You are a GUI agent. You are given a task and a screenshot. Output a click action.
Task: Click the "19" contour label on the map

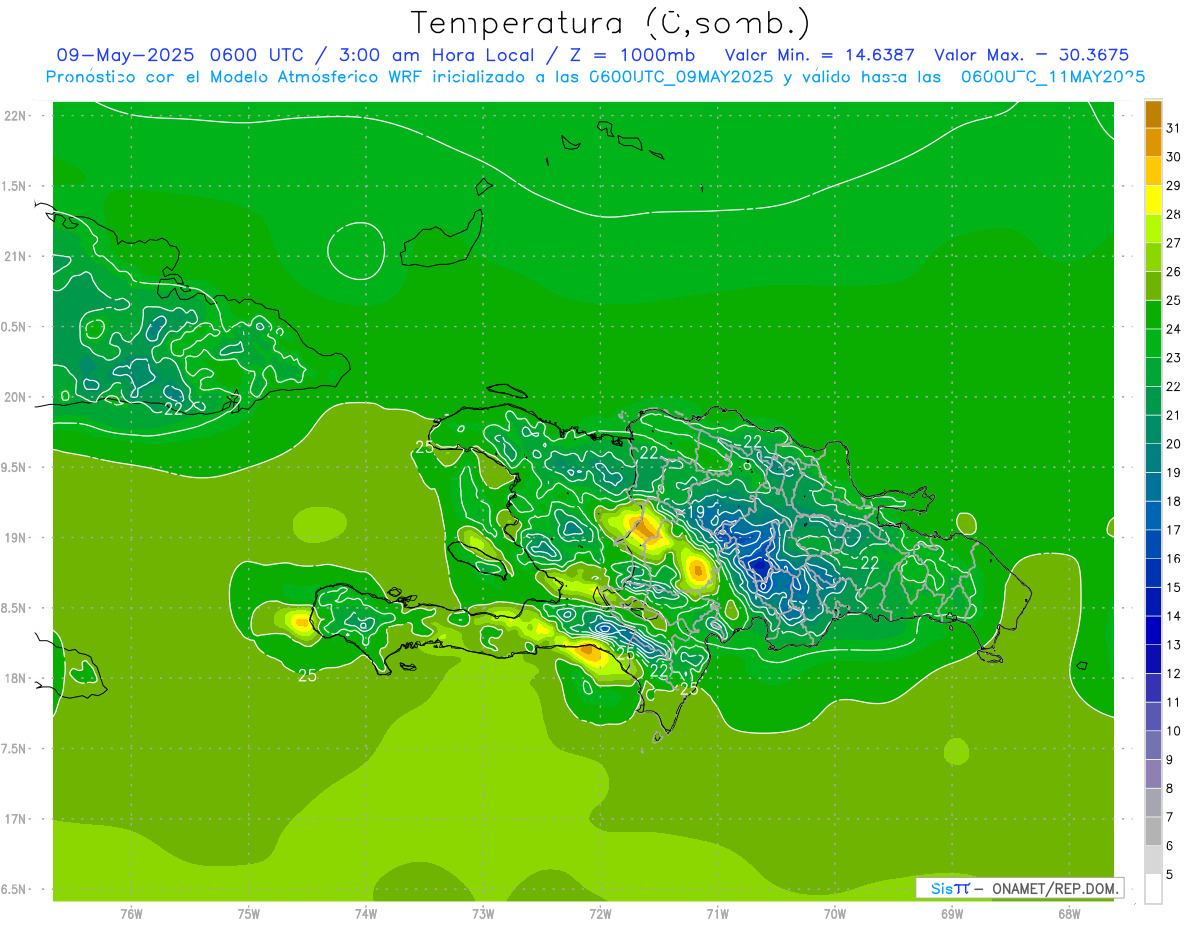[697, 512]
